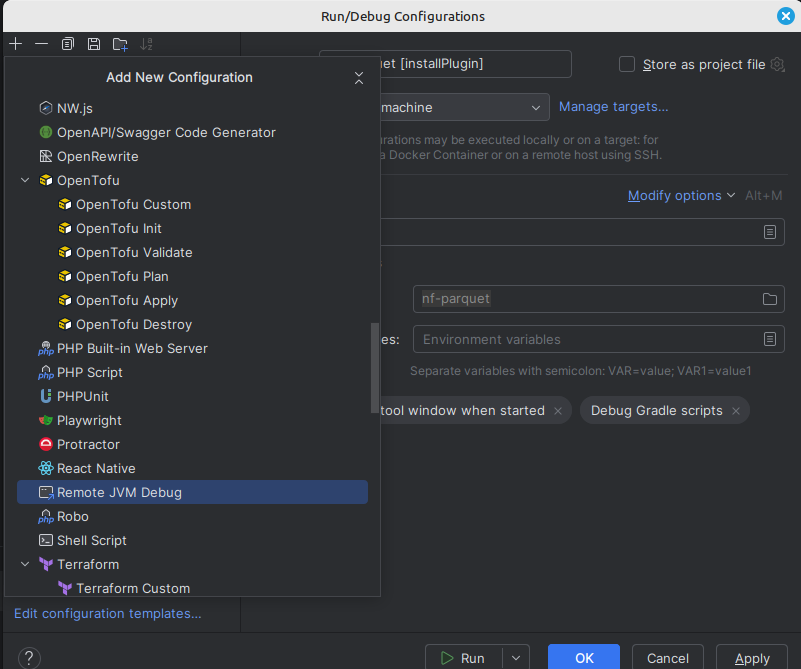This screenshot has width=801, height=669.
Task: Create a new folder using the folder icon
Action: tap(119, 44)
